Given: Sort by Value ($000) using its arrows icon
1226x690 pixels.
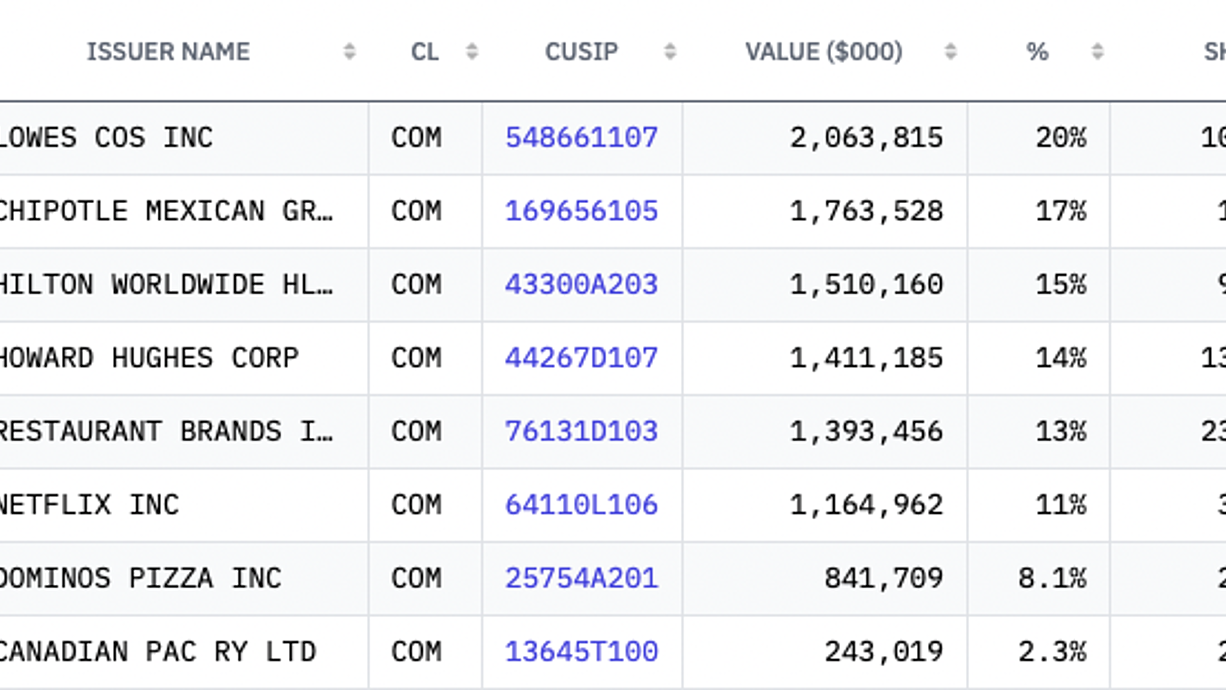Looking at the screenshot, I should click(950, 52).
